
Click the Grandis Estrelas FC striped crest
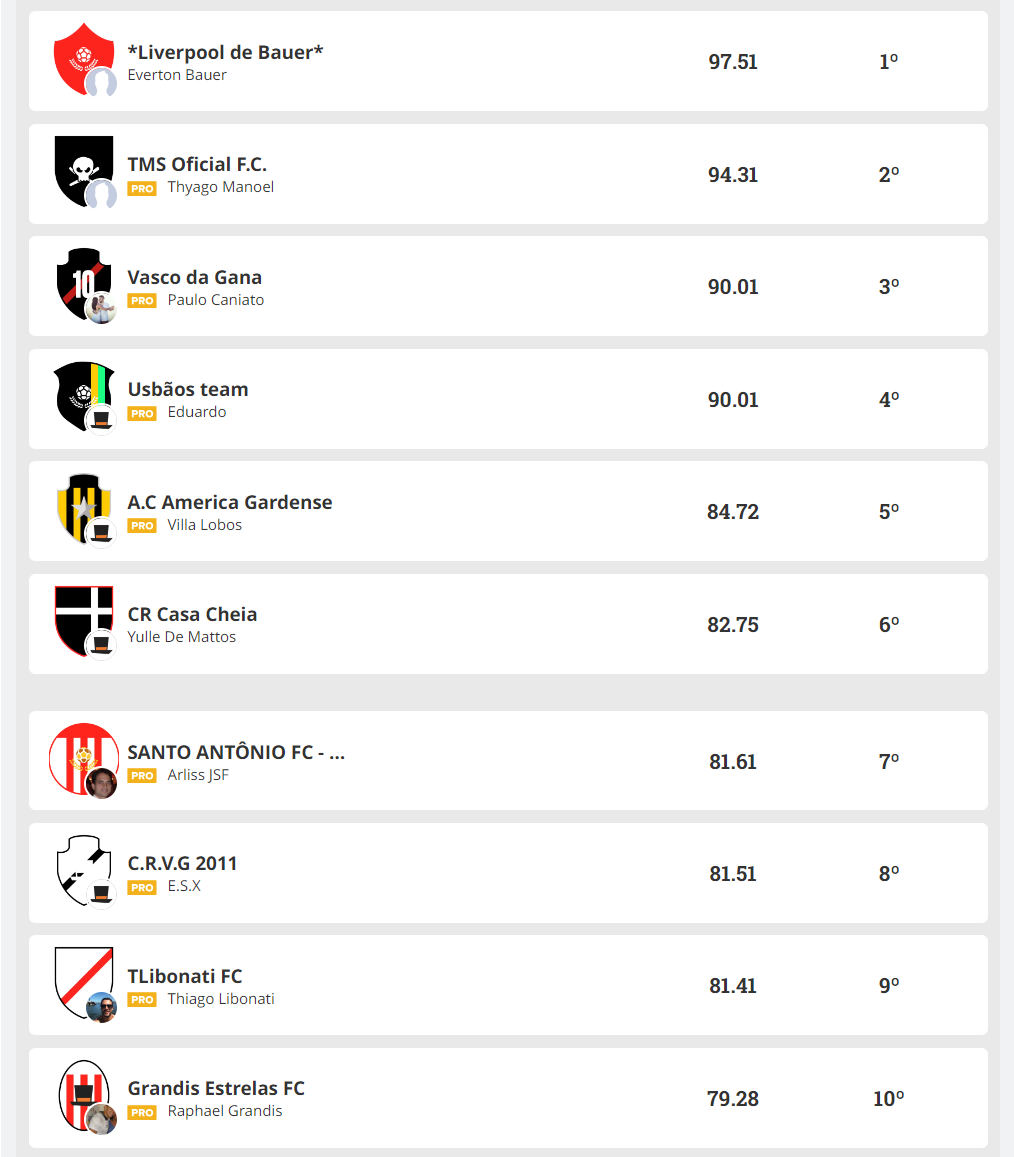[x=78, y=1088]
